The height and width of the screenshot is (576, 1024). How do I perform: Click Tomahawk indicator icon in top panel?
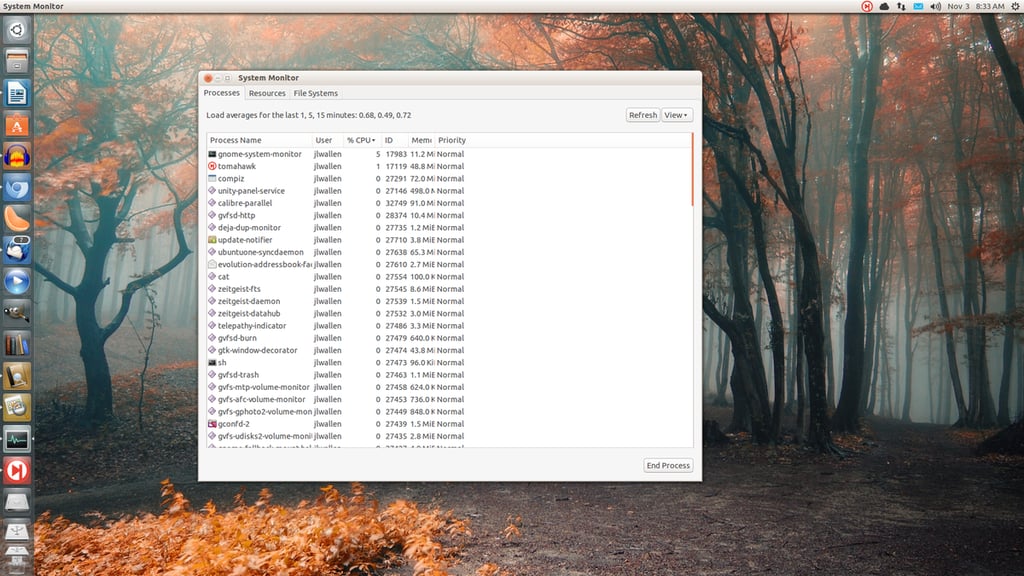coord(867,6)
